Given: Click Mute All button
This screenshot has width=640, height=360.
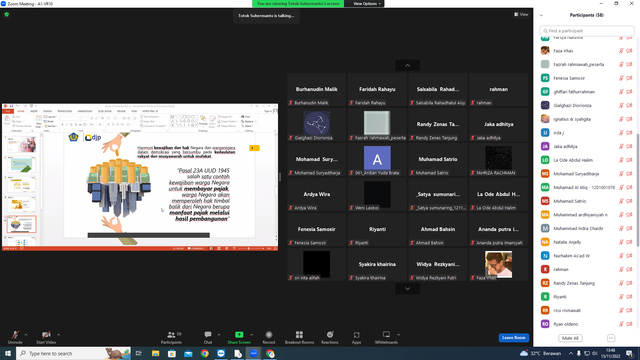Looking at the screenshot, I should [570, 338].
